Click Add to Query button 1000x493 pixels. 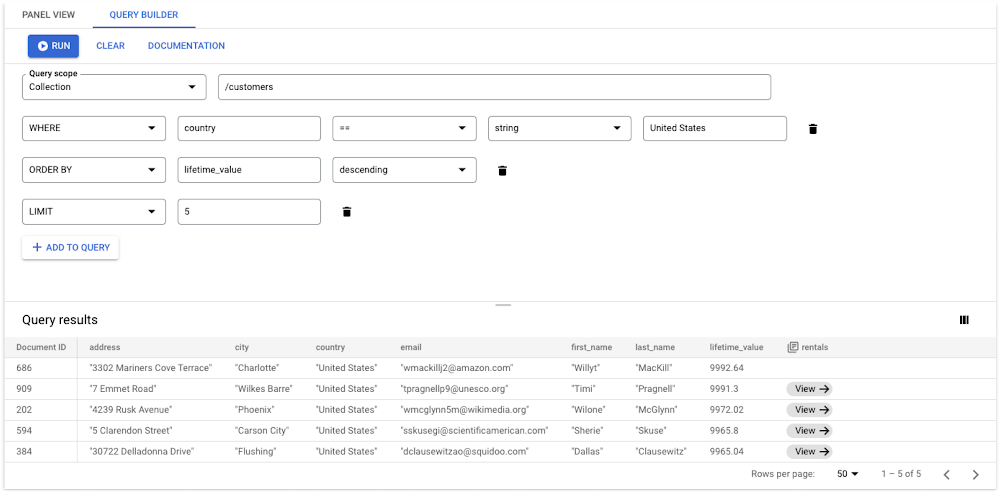coord(71,247)
